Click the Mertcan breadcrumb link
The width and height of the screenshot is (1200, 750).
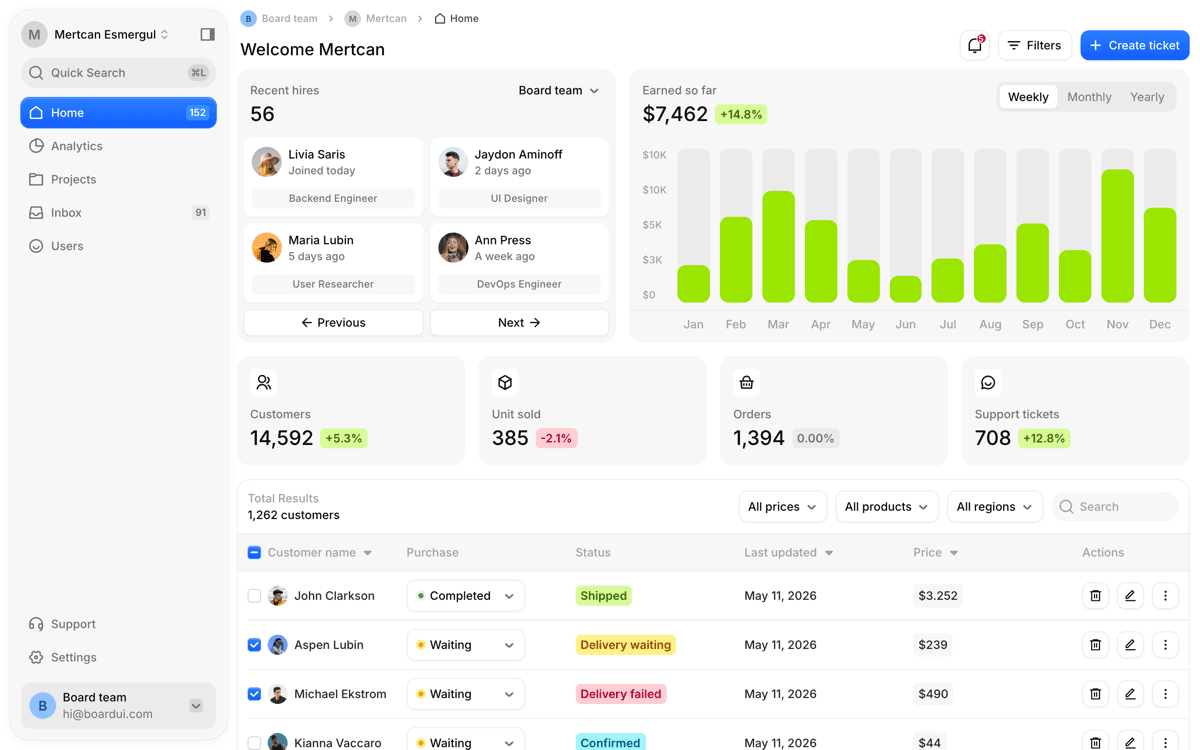pyautogui.click(x=386, y=19)
